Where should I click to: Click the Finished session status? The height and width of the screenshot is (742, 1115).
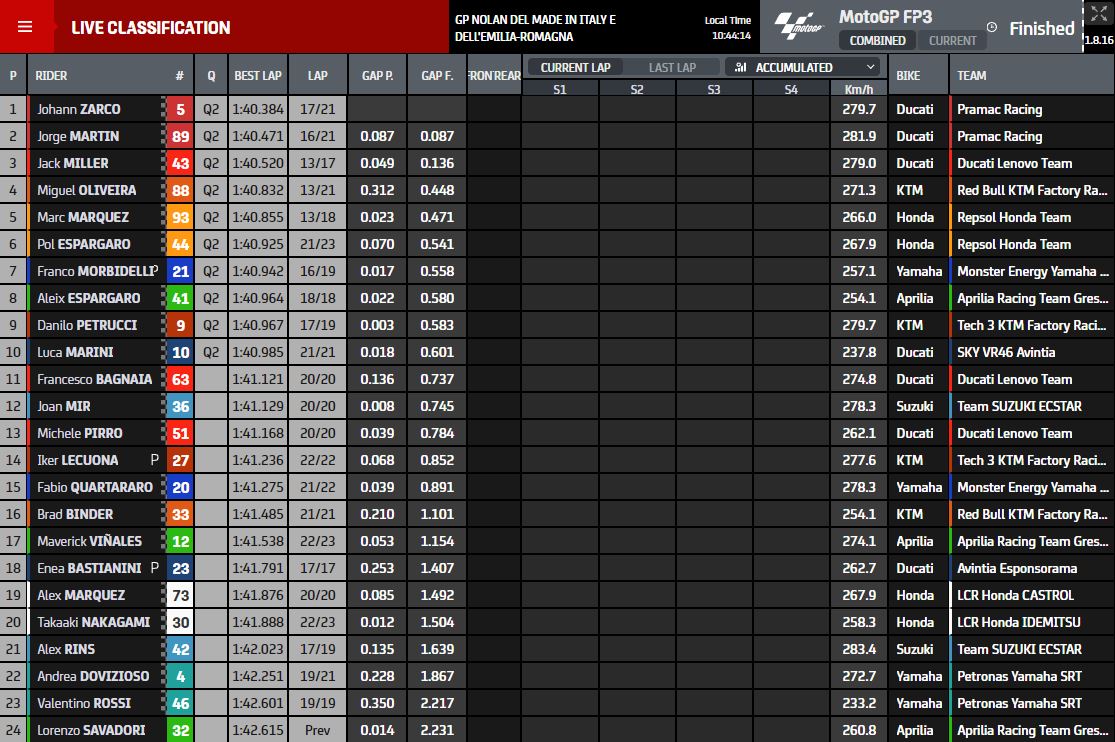1042,28
